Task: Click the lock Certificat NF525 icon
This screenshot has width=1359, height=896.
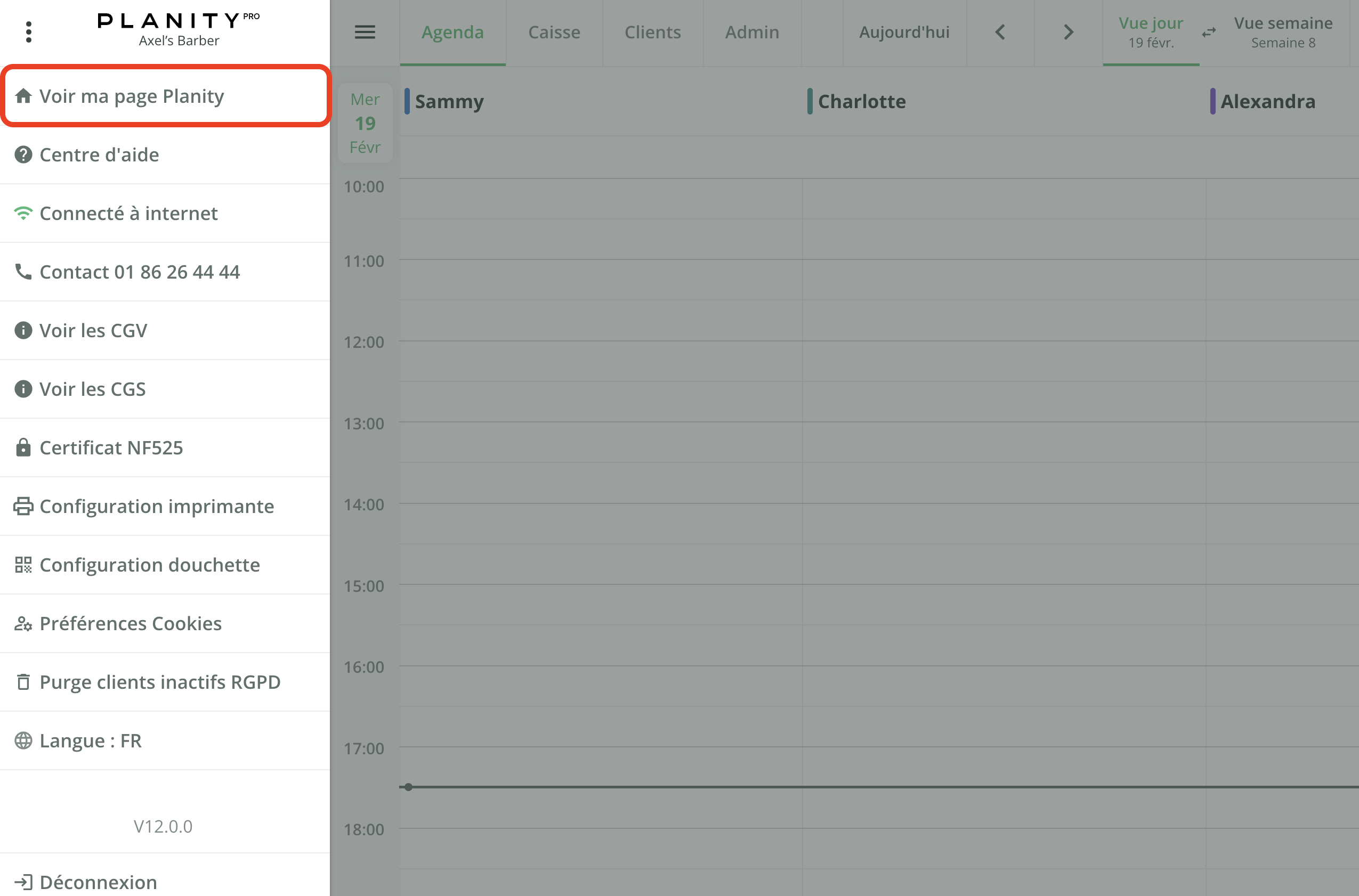Action: pos(23,447)
